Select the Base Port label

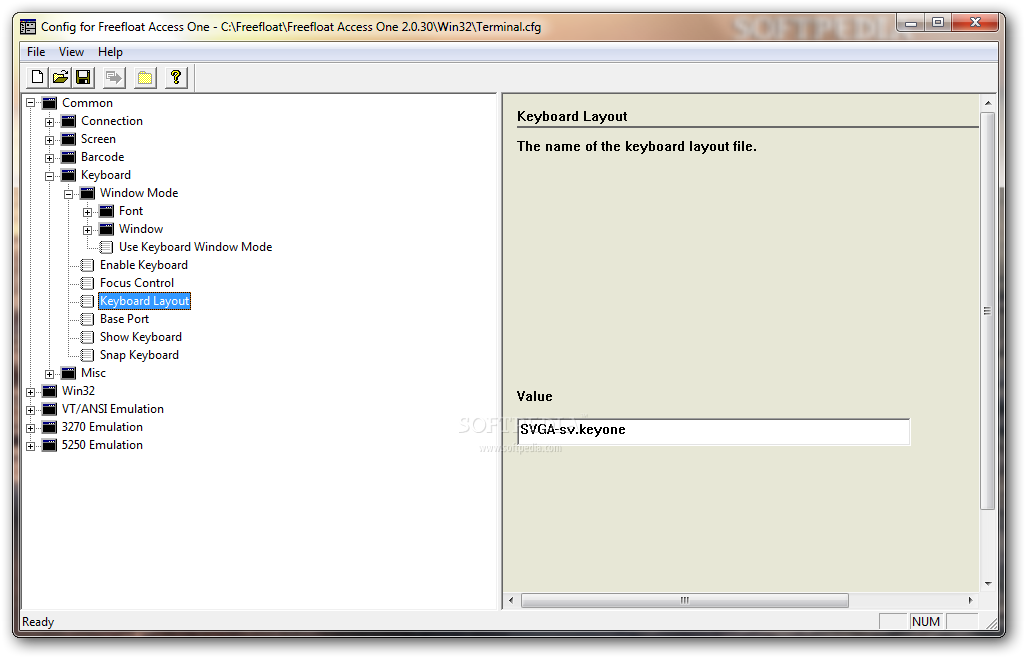point(124,319)
